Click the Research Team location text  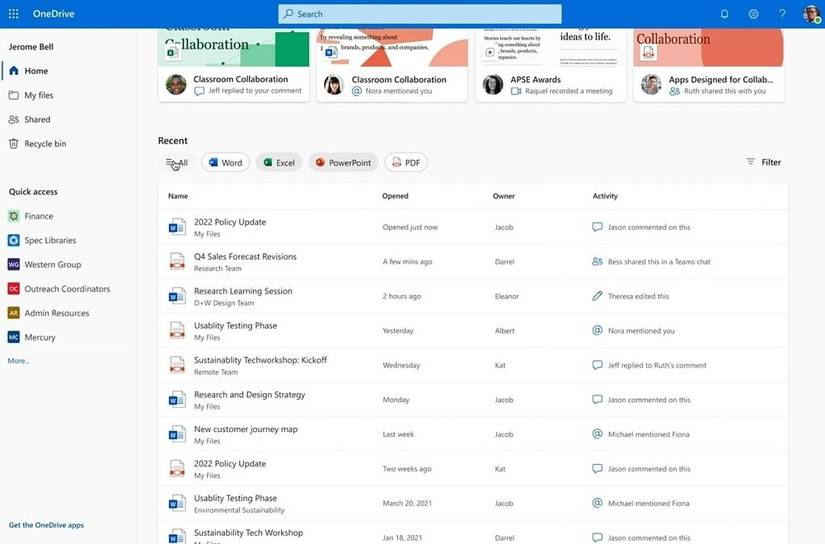(218, 268)
